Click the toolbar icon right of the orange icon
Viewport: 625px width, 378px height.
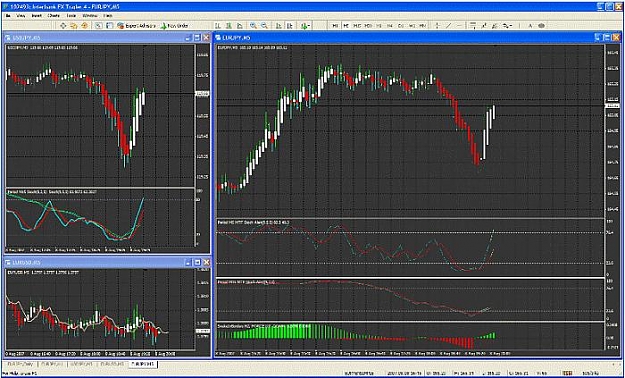click(98, 26)
